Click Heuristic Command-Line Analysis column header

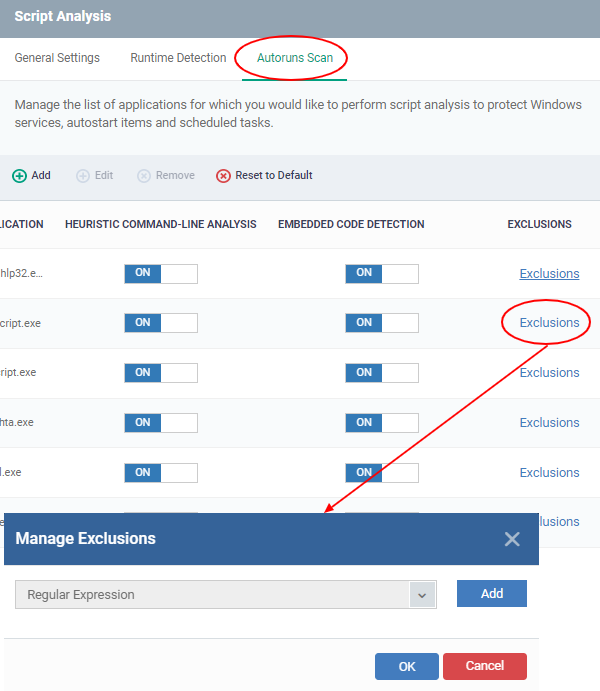[161, 224]
